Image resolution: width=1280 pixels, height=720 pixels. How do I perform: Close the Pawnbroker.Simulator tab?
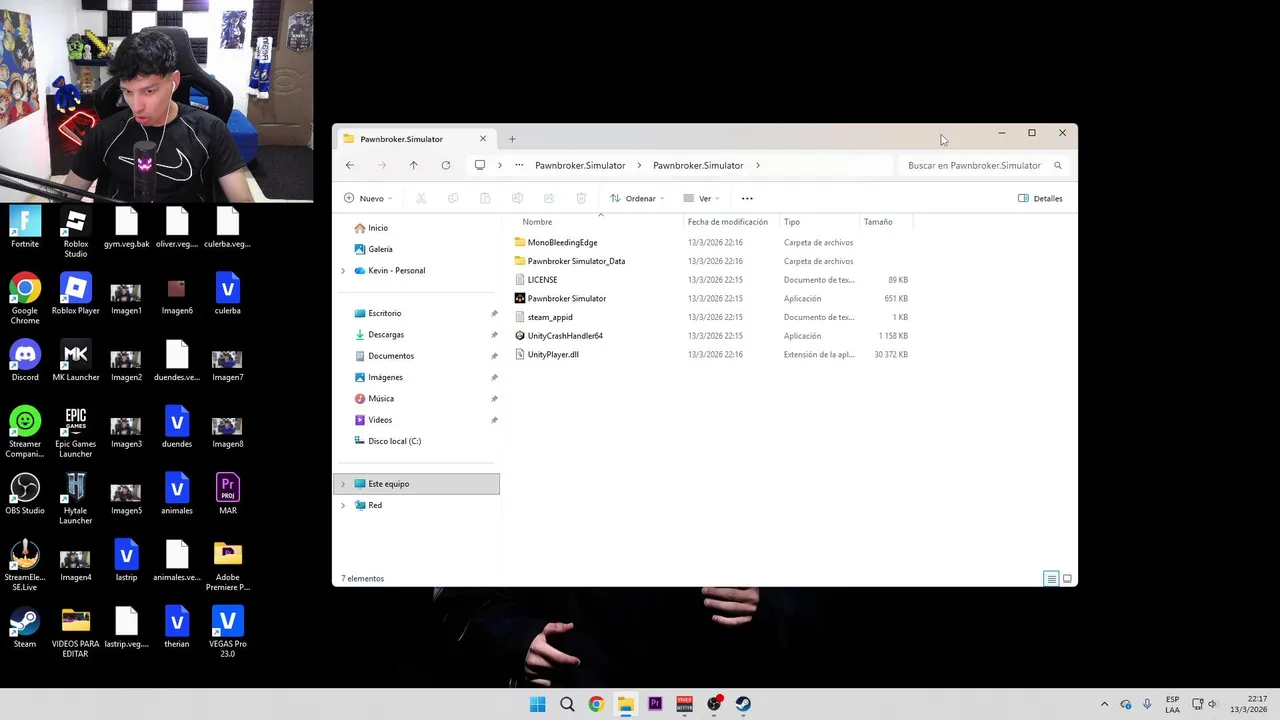pos(483,139)
